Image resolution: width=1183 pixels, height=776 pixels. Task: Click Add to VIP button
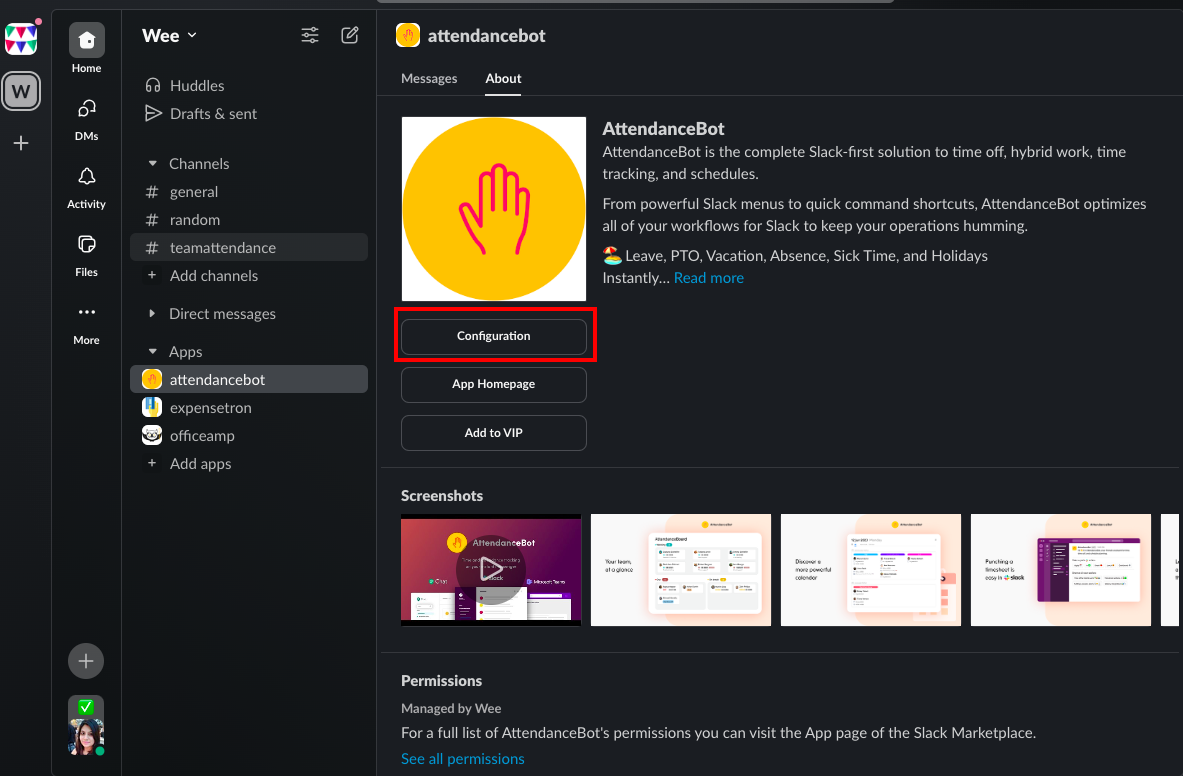coord(493,433)
